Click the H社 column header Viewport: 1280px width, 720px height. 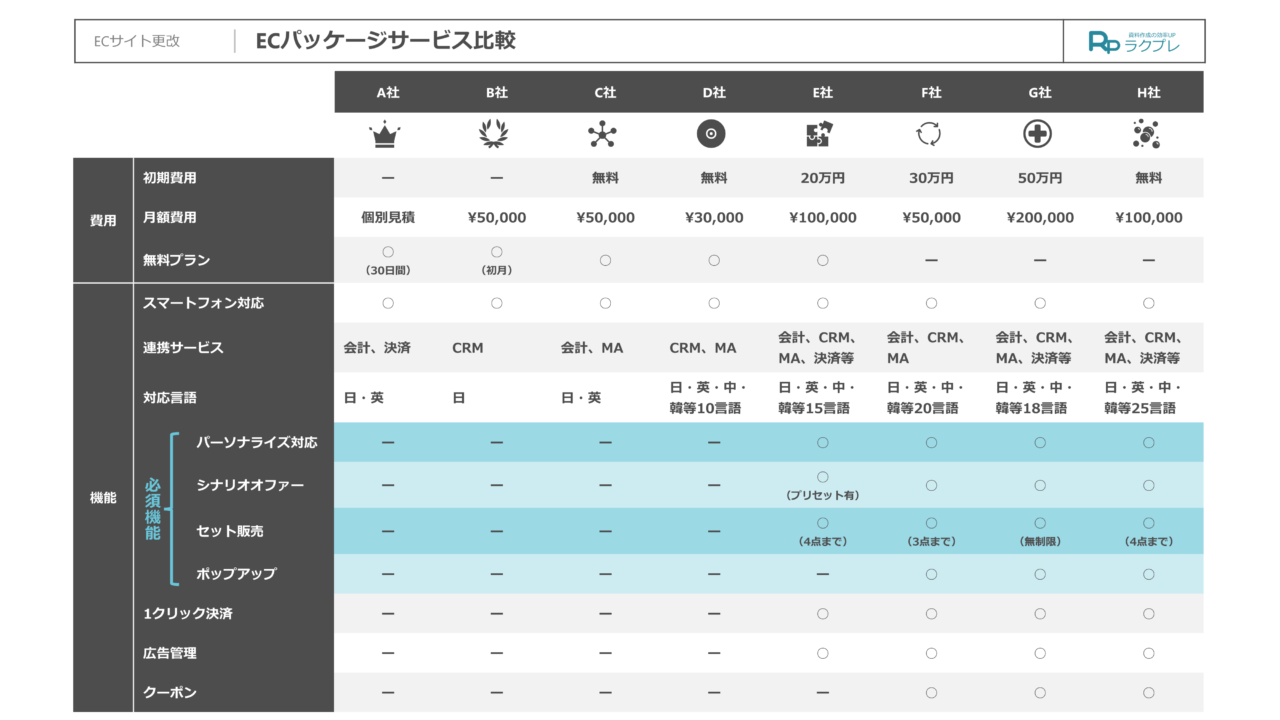(1147, 93)
